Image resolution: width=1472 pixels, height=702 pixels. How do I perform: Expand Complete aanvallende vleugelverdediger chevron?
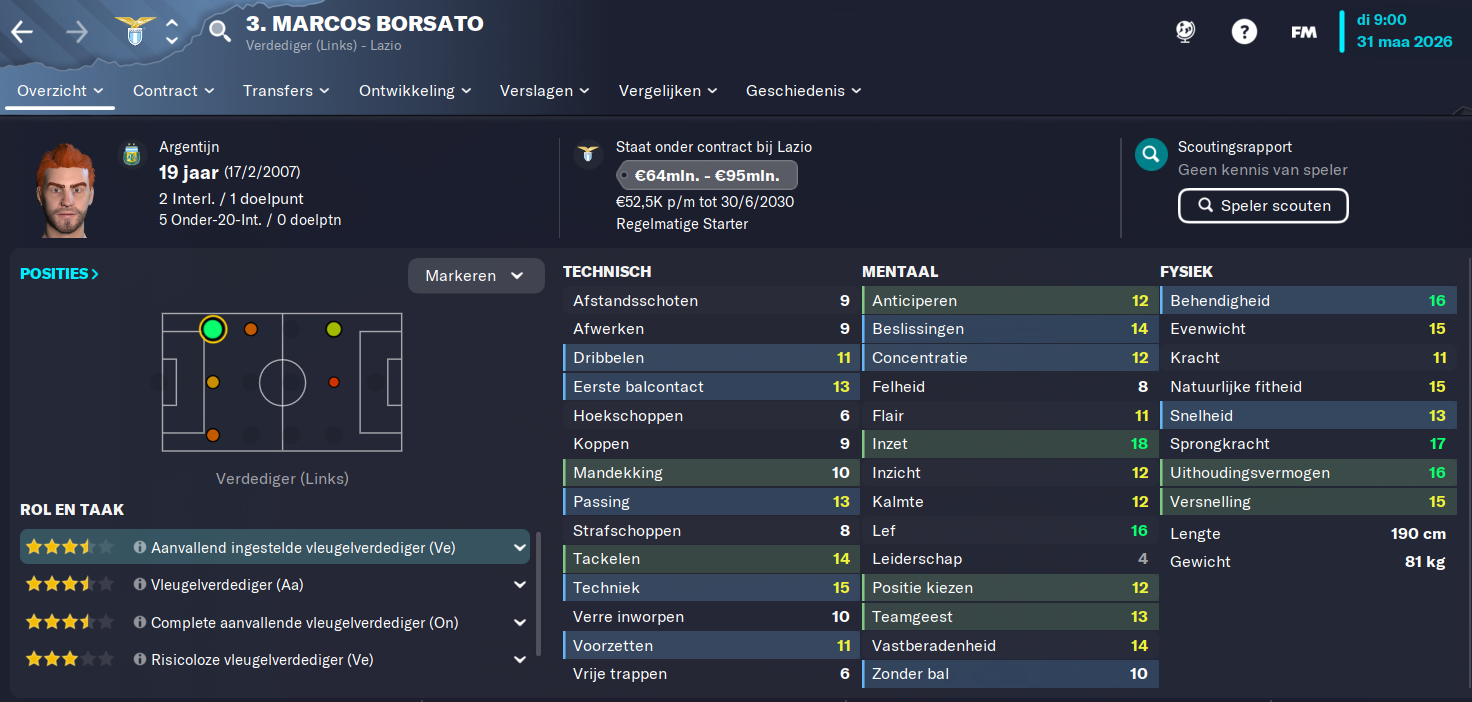point(520,623)
